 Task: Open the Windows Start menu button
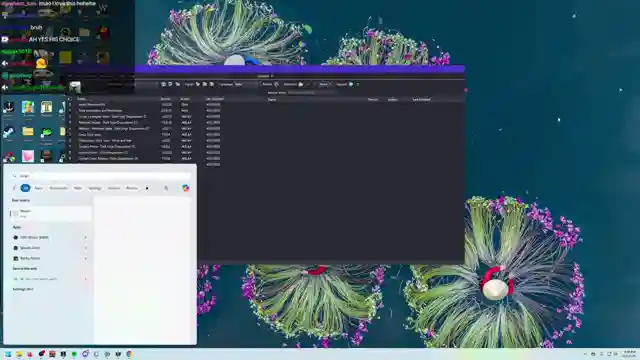click(x=8, y=354)
